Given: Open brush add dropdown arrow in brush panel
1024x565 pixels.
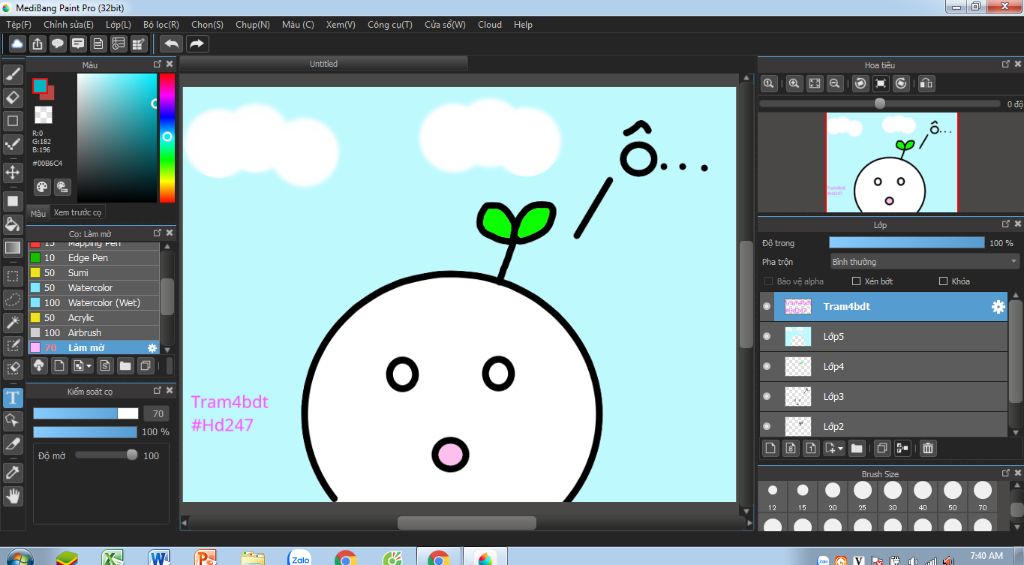Looking at the screenshot, I should coord(89,366).
